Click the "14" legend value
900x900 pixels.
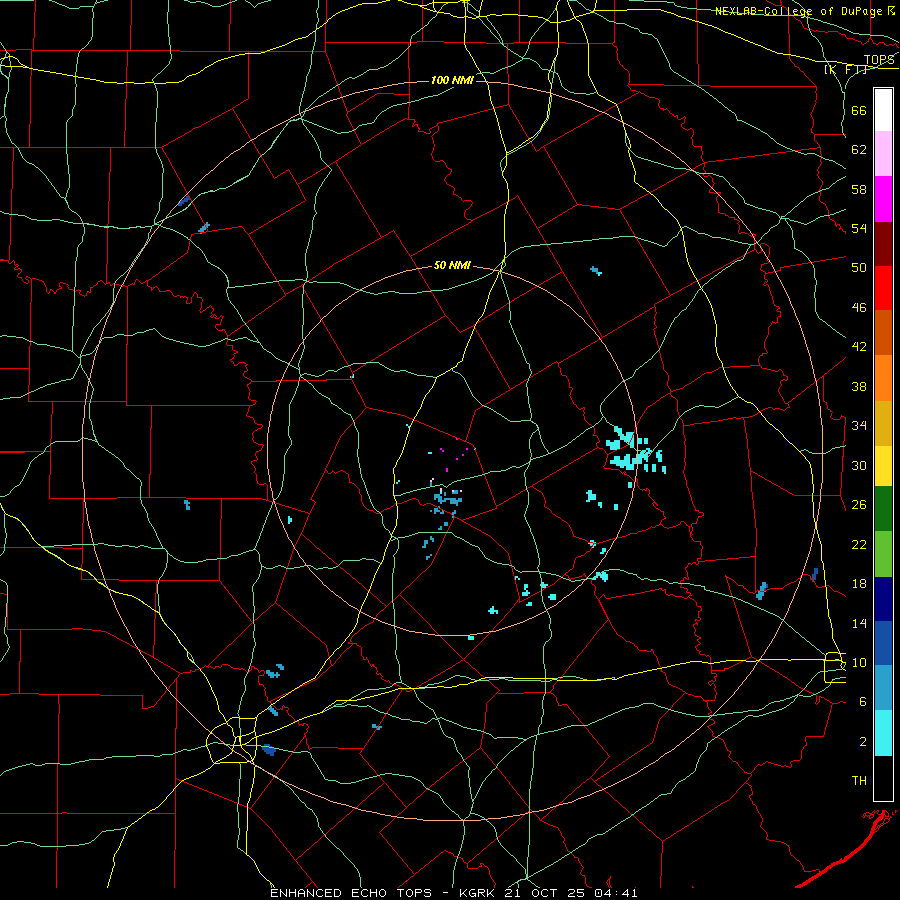(x=859, y=623)
